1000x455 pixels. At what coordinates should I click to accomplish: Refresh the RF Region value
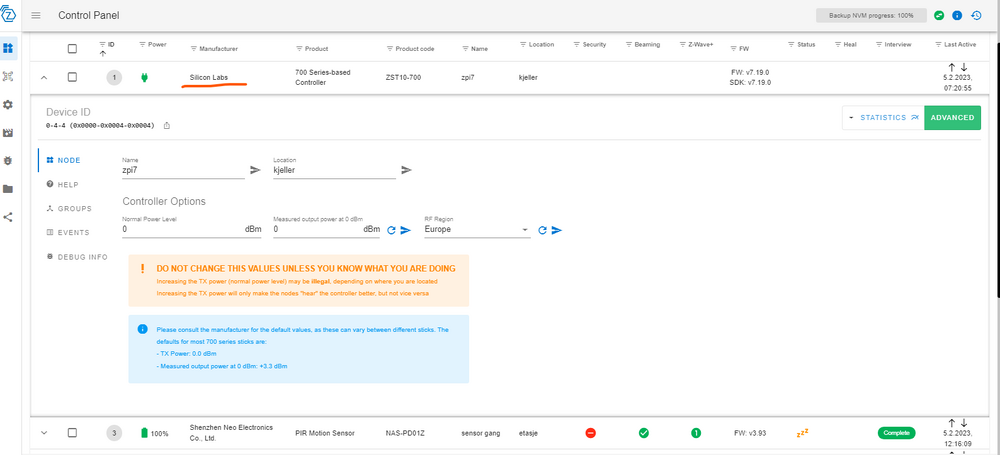[542, 230]
